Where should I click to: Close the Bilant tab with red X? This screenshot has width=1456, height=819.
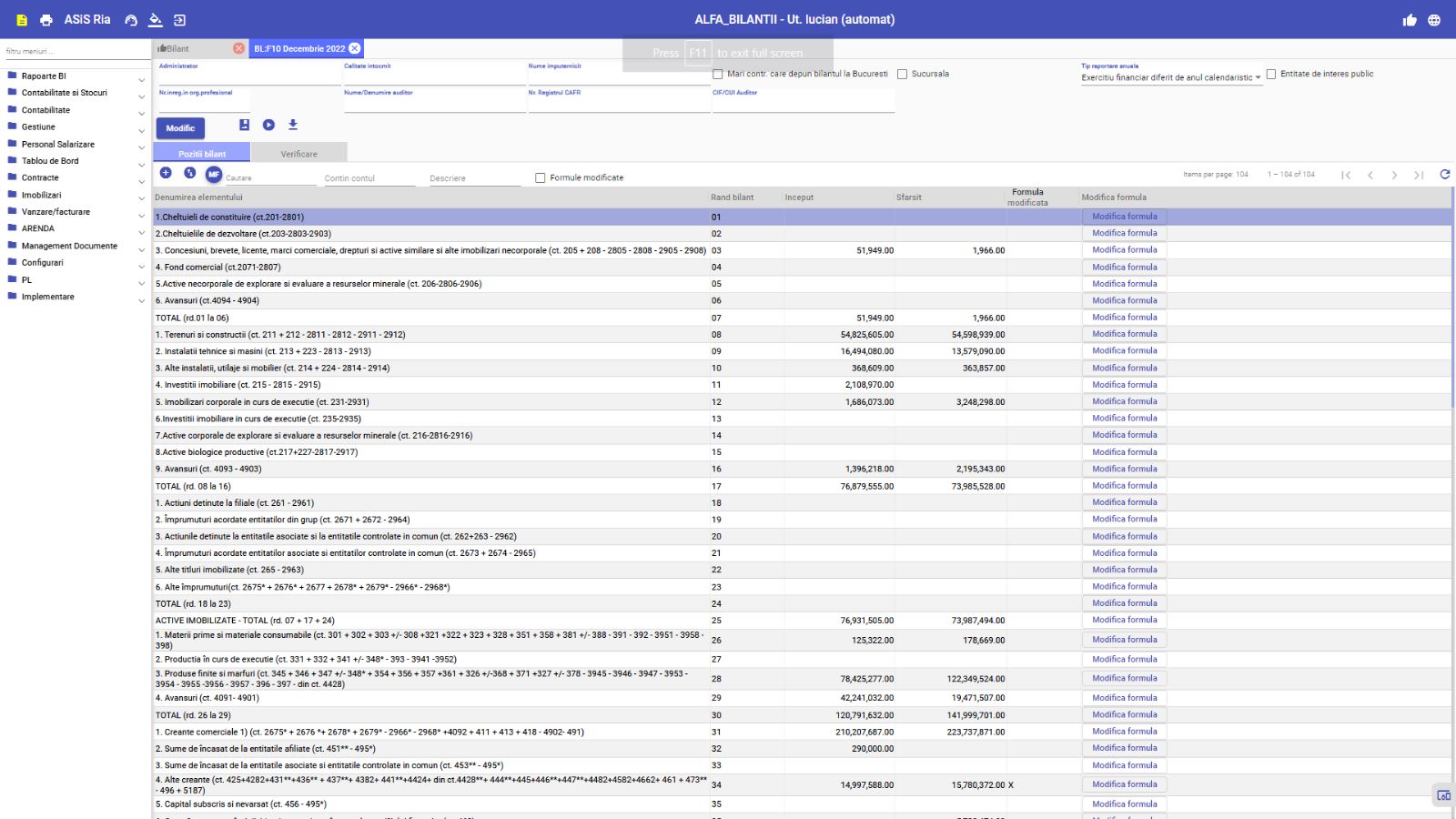pos(238,48)
